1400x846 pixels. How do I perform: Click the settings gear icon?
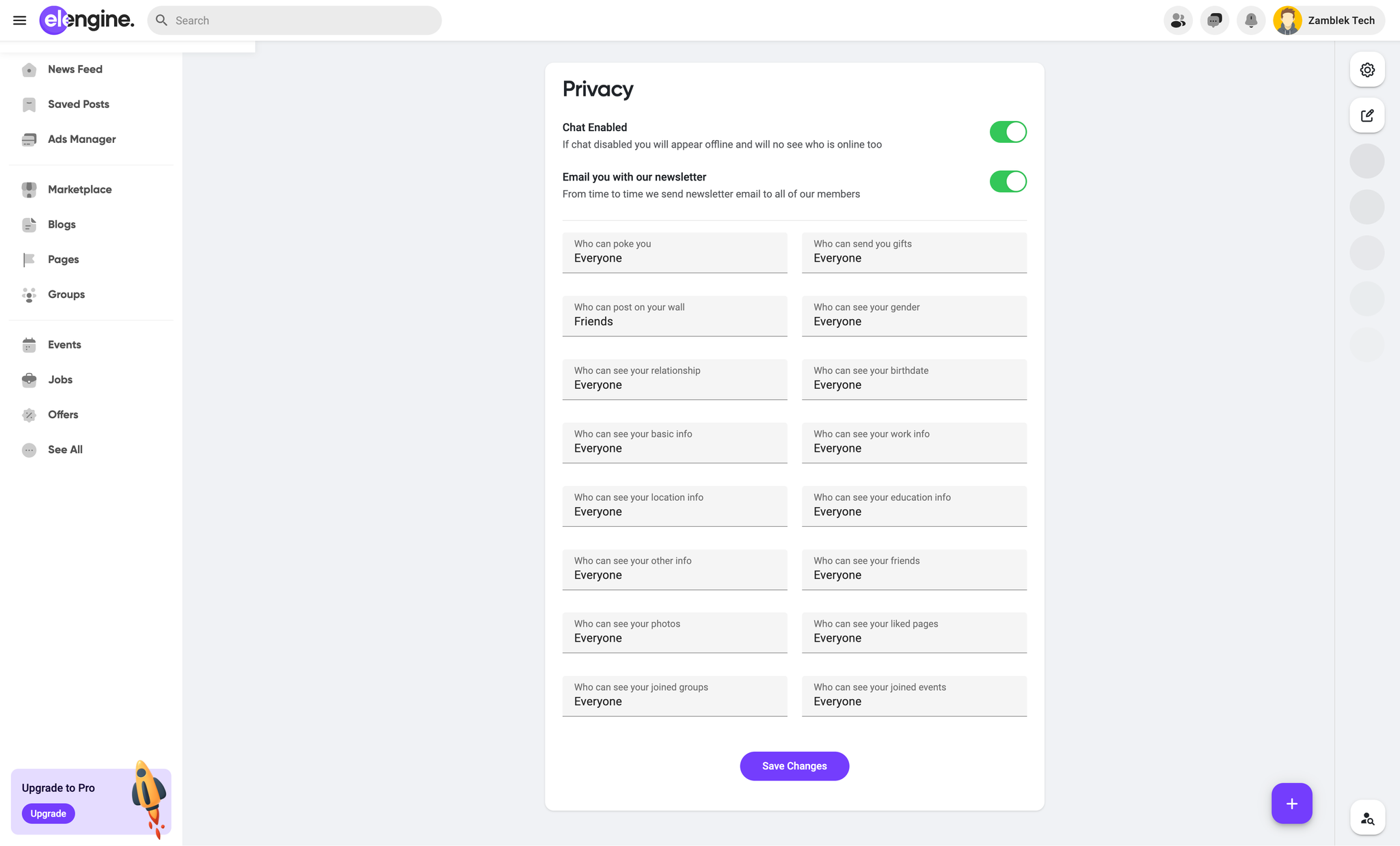tap(1367, 70)
